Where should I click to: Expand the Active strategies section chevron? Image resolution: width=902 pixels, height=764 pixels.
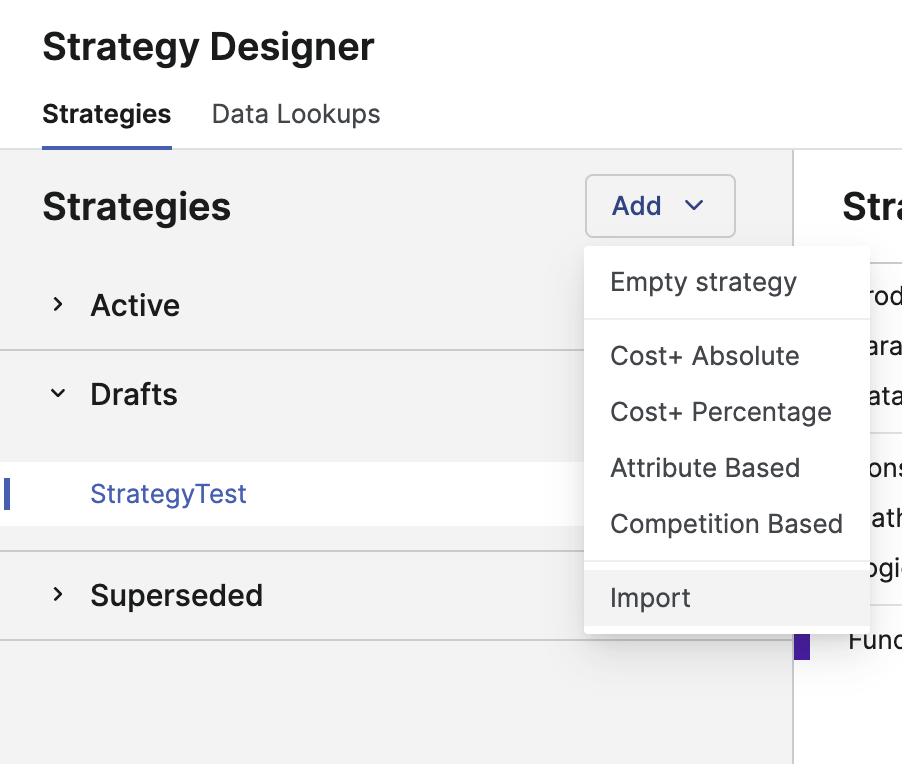(x=58, y=305)
